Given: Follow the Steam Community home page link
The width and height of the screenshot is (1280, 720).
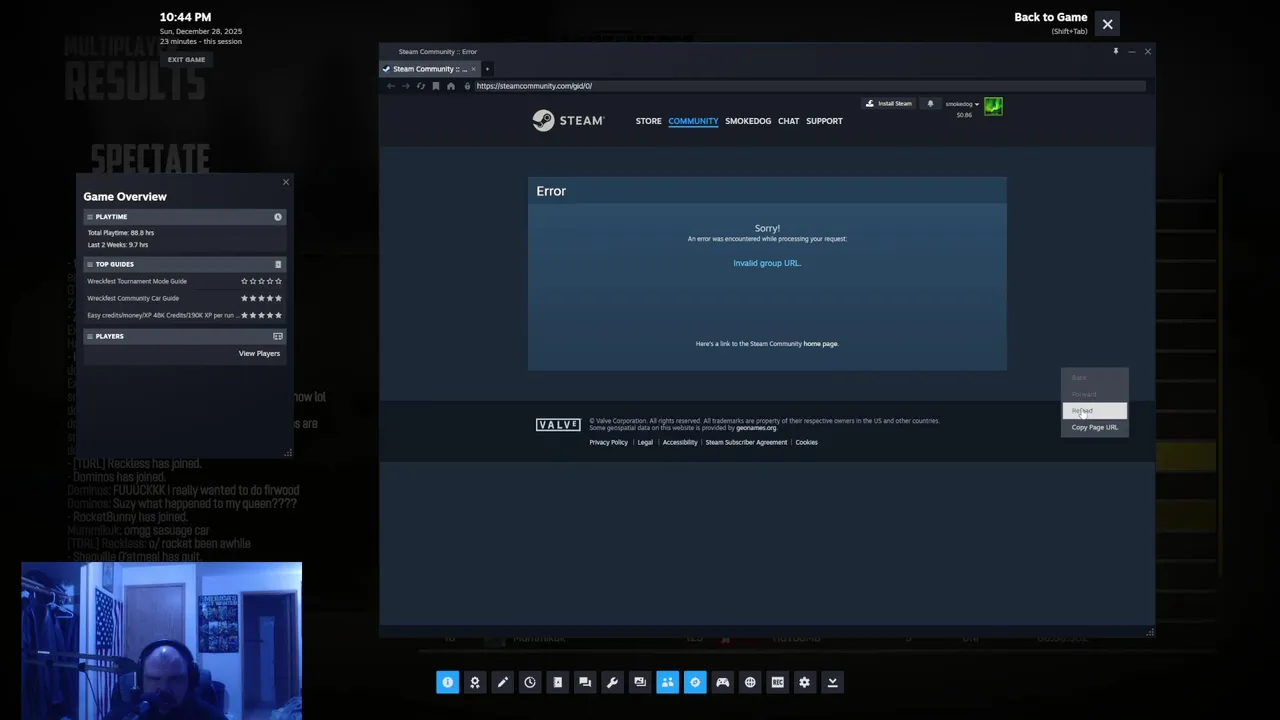Looking at the screenshot, I should pos(821,344).
